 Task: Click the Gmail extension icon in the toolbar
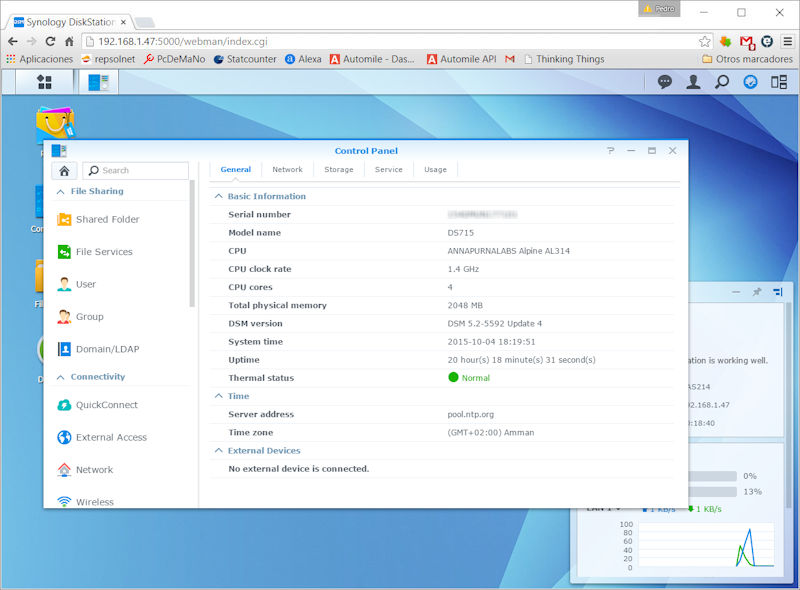click(747, 42)
